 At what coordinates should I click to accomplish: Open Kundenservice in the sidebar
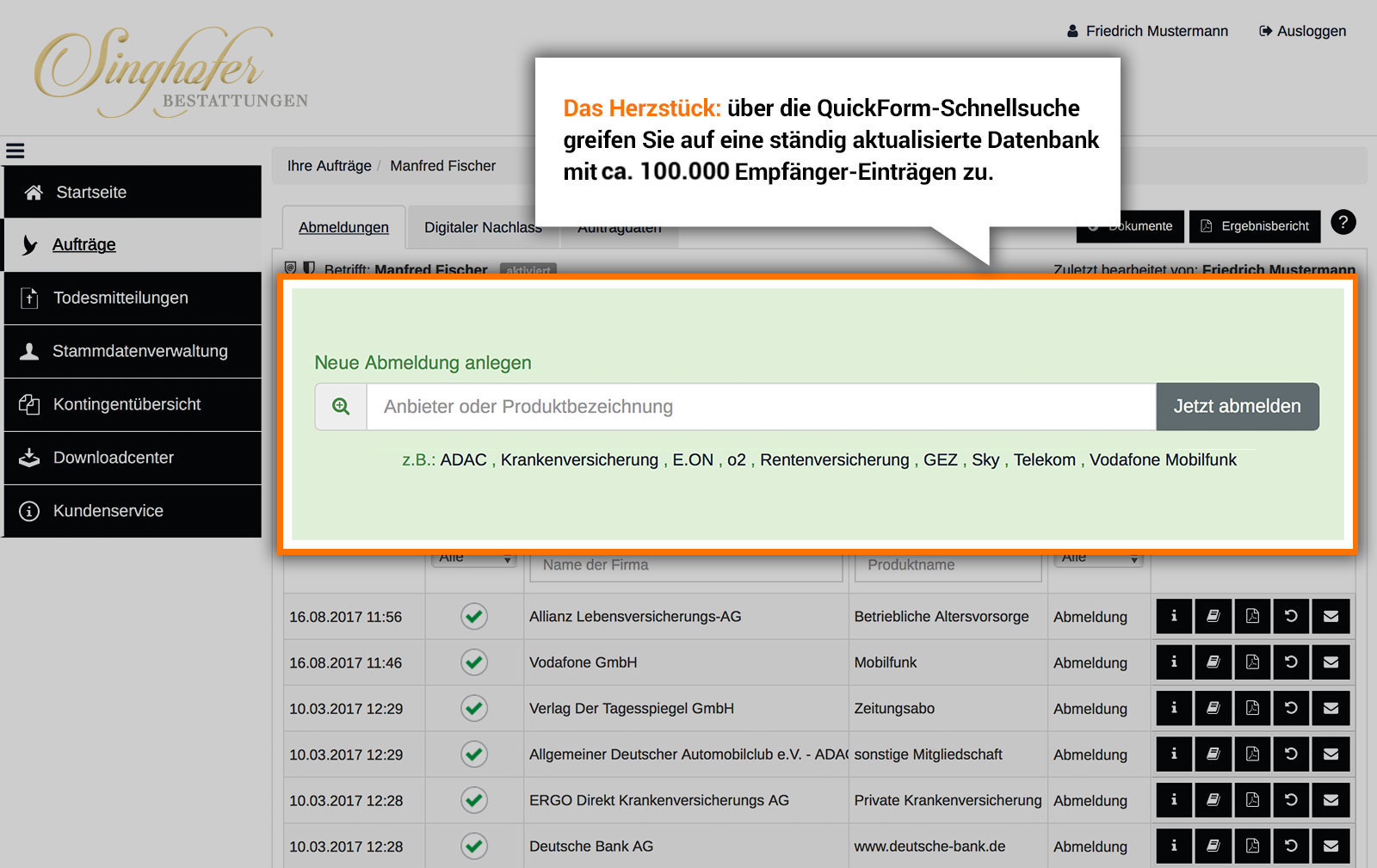pyautogui.click(x=133, y=511)
